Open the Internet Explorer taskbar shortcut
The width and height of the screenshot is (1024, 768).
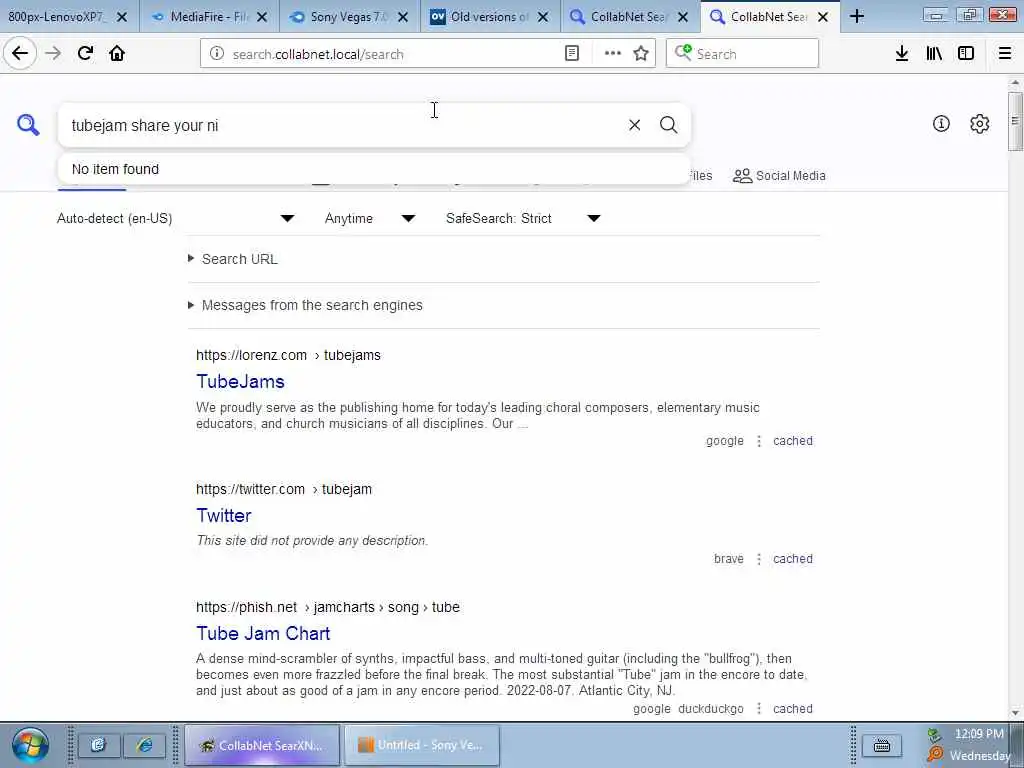(x=144, y=744)
